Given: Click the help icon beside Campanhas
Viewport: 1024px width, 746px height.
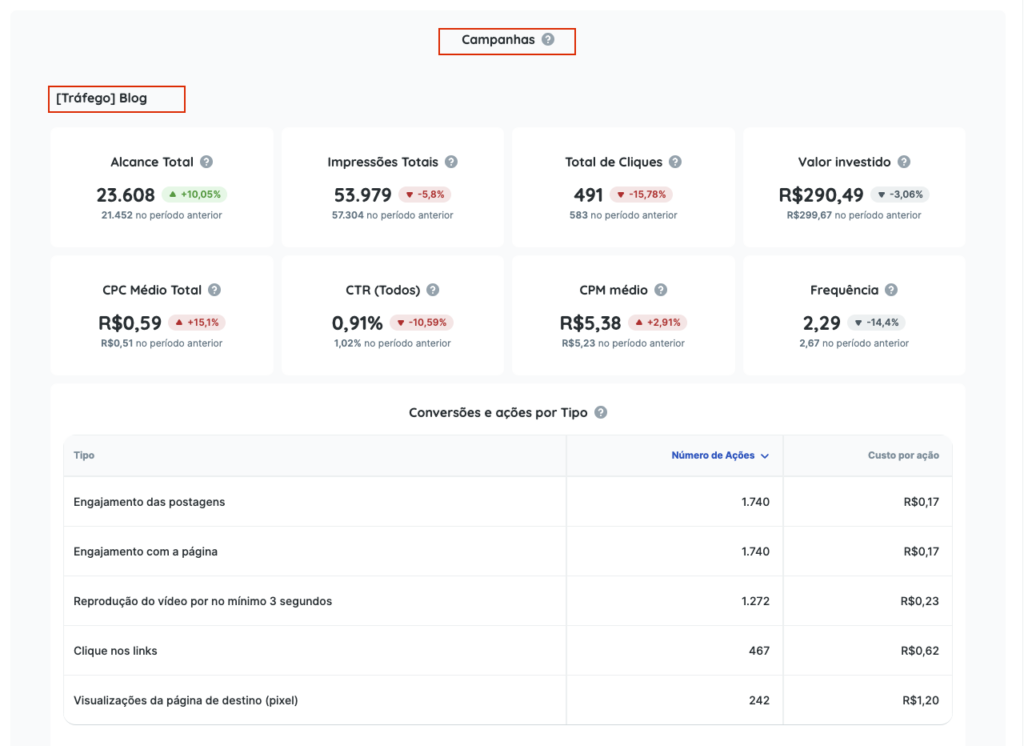Looking at the screenshot, I should pyautogui.click(x=548, y=40).
